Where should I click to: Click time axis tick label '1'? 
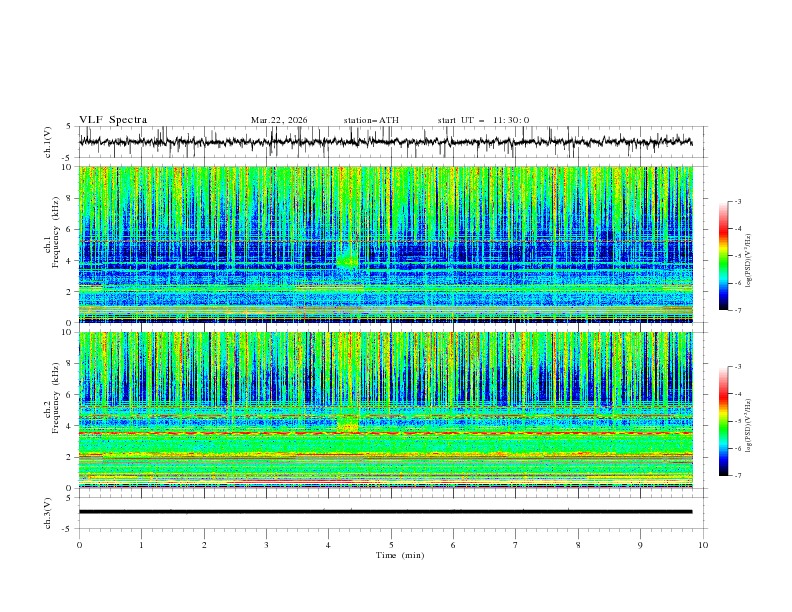click(141, 545)
